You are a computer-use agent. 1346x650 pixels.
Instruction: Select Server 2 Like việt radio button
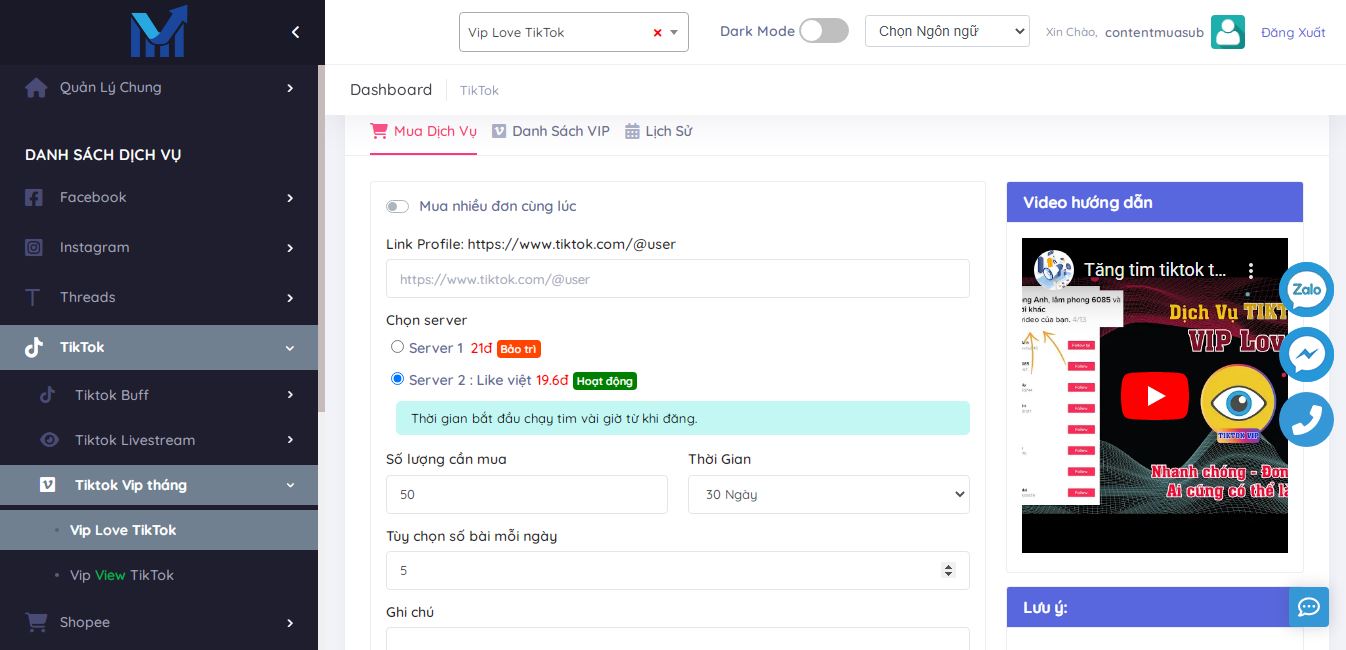[397, 379]
